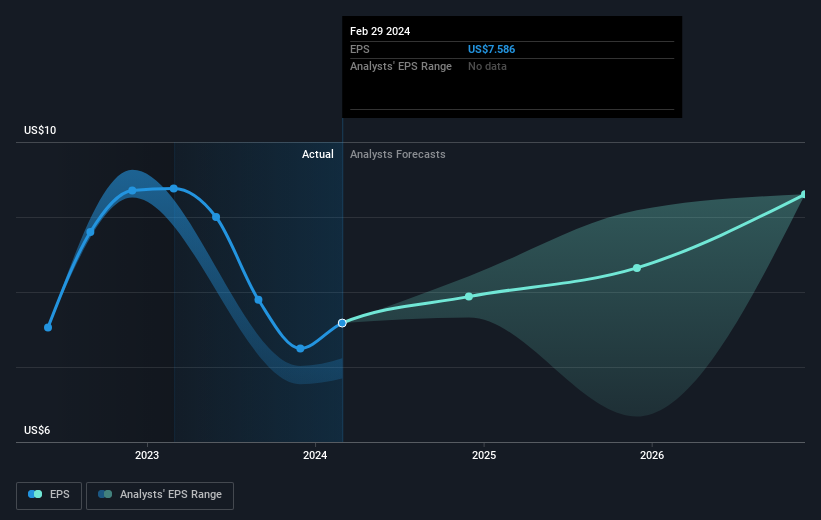Select the first EPS data point in mid-2022
The width and height of the screenshot is (821, 520).
pos(48,327)
